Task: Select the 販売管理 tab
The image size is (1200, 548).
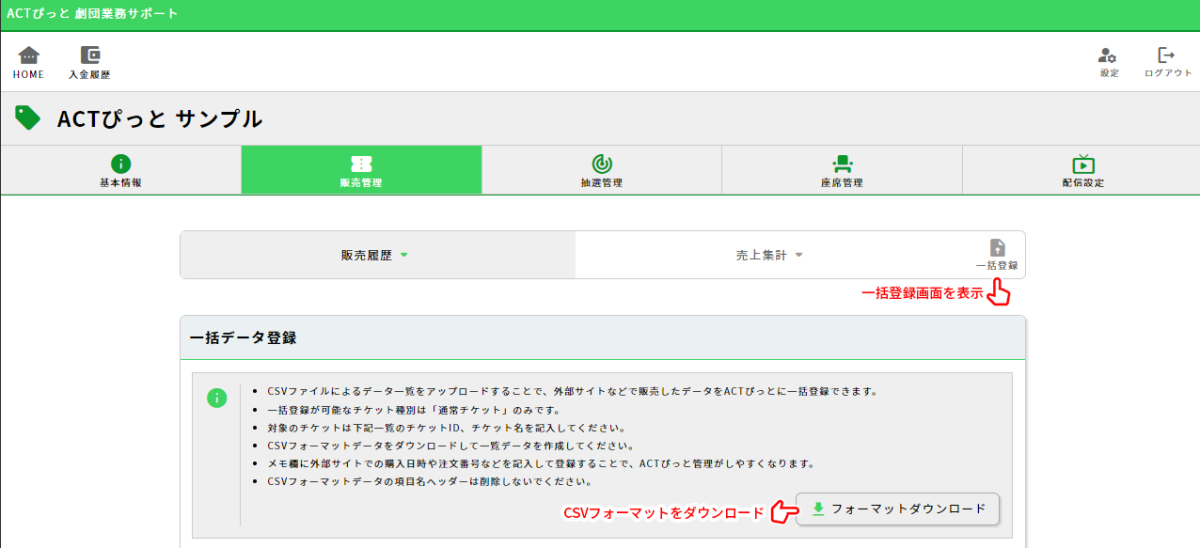Action: (361, 170)
